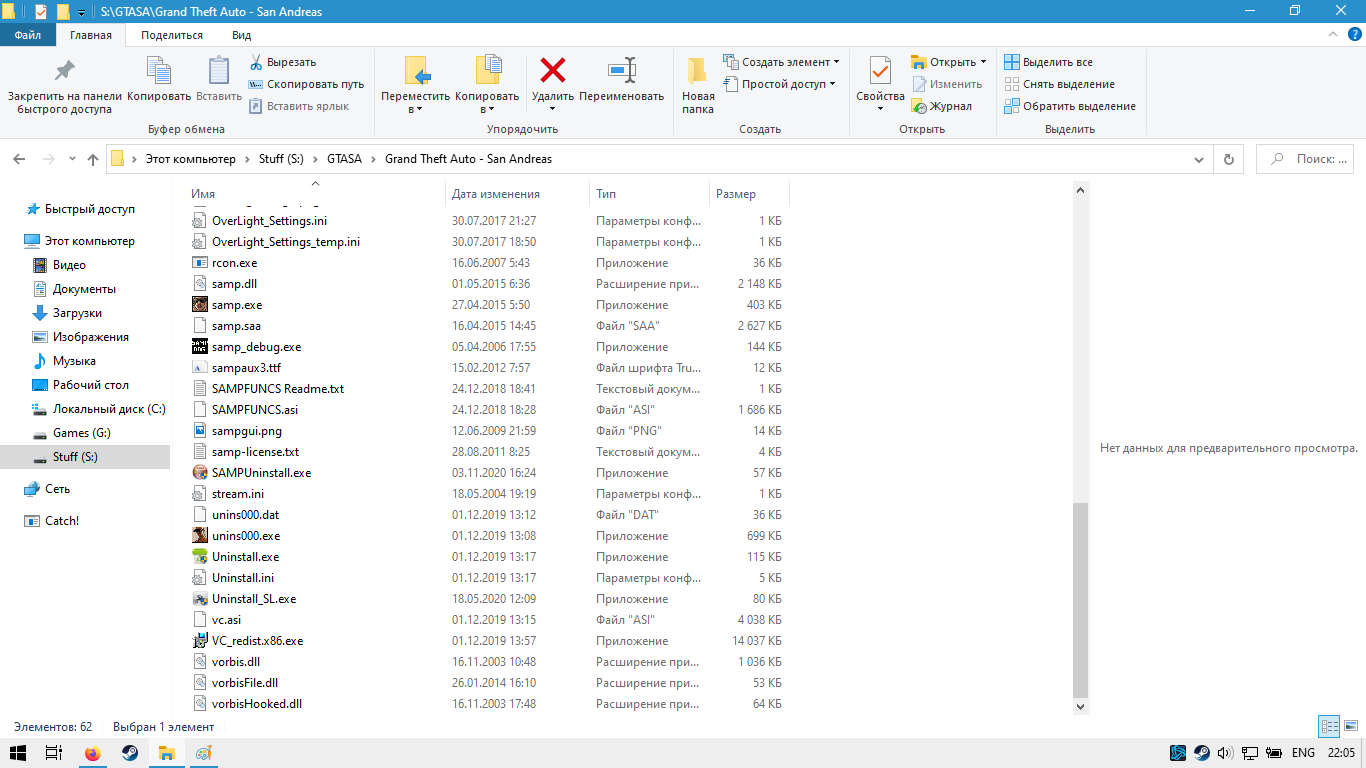Click the Windows Start button

click(18, 753)
